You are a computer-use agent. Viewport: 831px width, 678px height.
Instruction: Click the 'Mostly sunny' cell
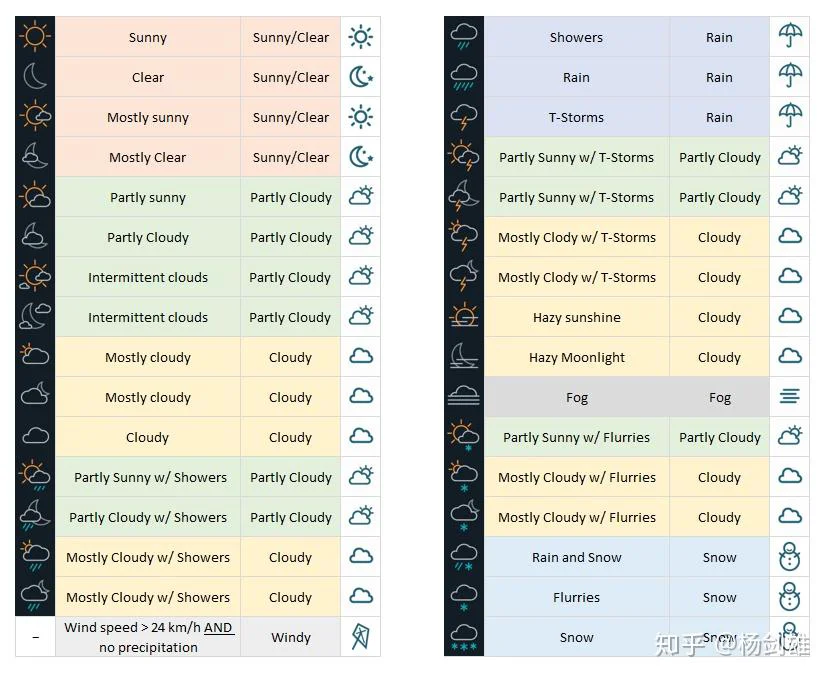[148, 117]
